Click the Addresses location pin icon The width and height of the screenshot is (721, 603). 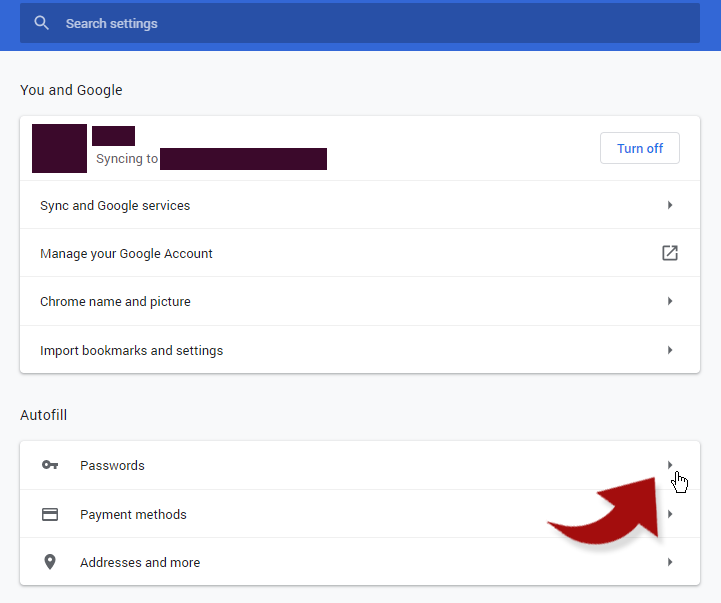click(50, 562)
